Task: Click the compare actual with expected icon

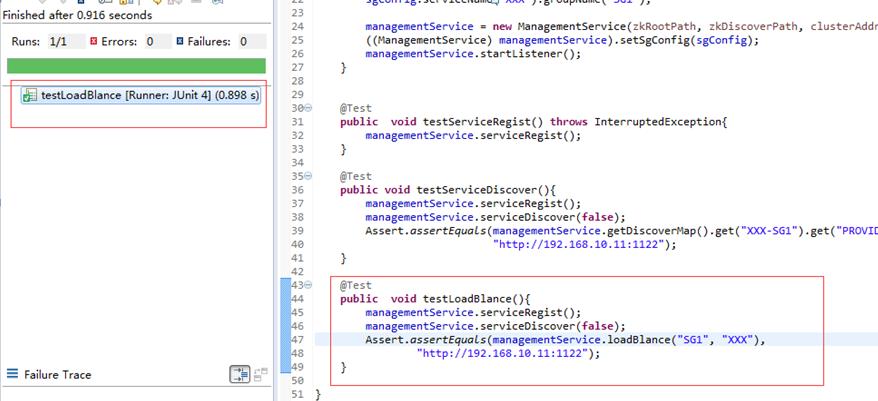Action: tap(261, 375)
